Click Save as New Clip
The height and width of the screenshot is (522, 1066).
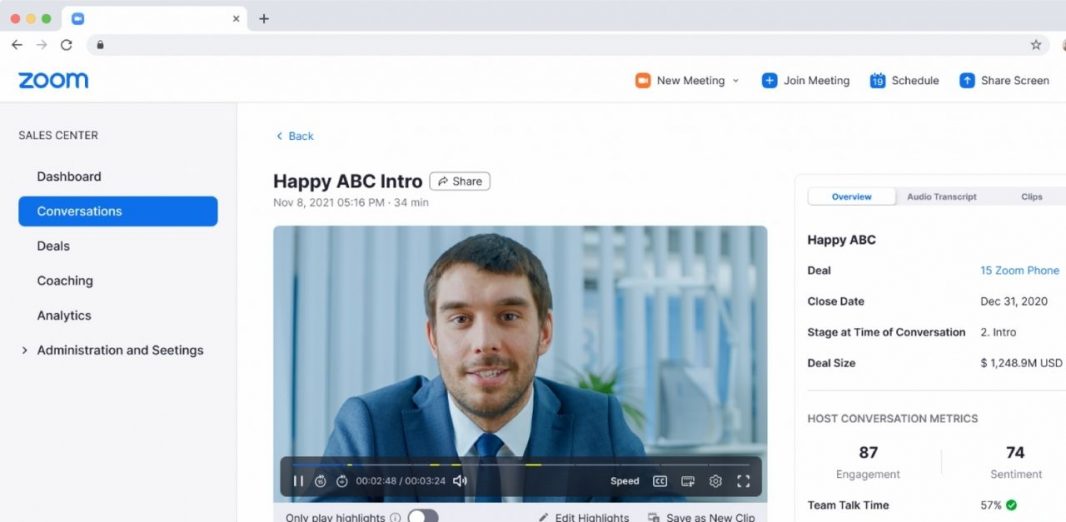[702, 518]
